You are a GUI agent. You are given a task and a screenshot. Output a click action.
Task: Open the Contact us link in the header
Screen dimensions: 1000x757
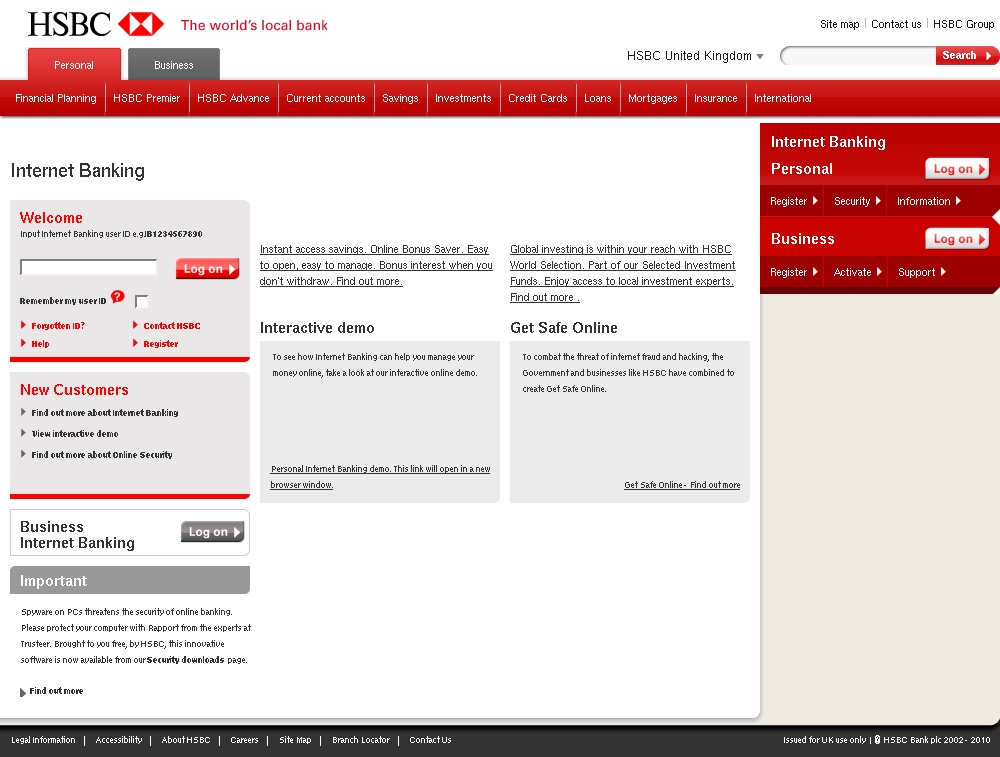coord(896,24)
